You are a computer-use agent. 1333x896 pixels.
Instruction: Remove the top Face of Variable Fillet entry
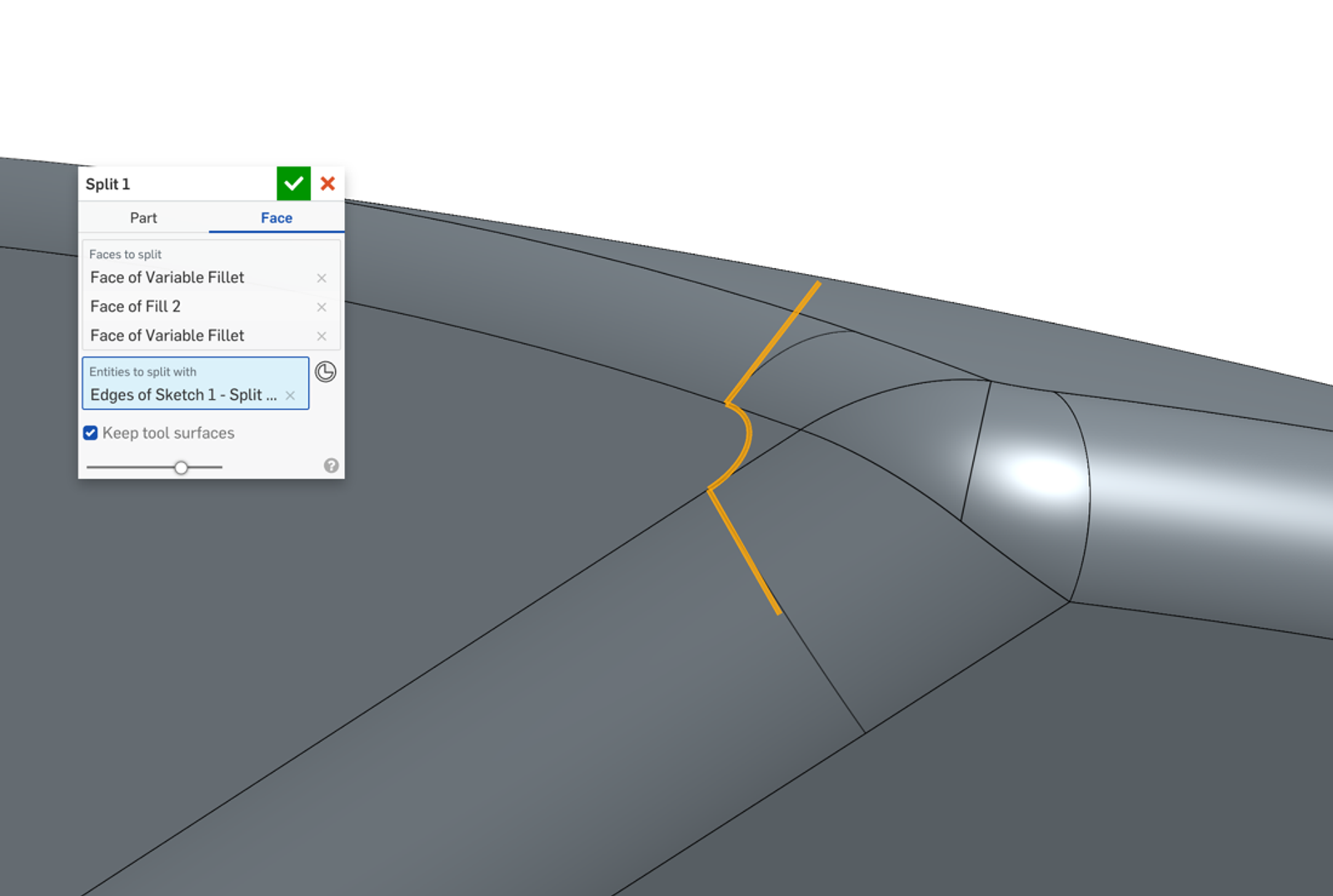point(322,278)
